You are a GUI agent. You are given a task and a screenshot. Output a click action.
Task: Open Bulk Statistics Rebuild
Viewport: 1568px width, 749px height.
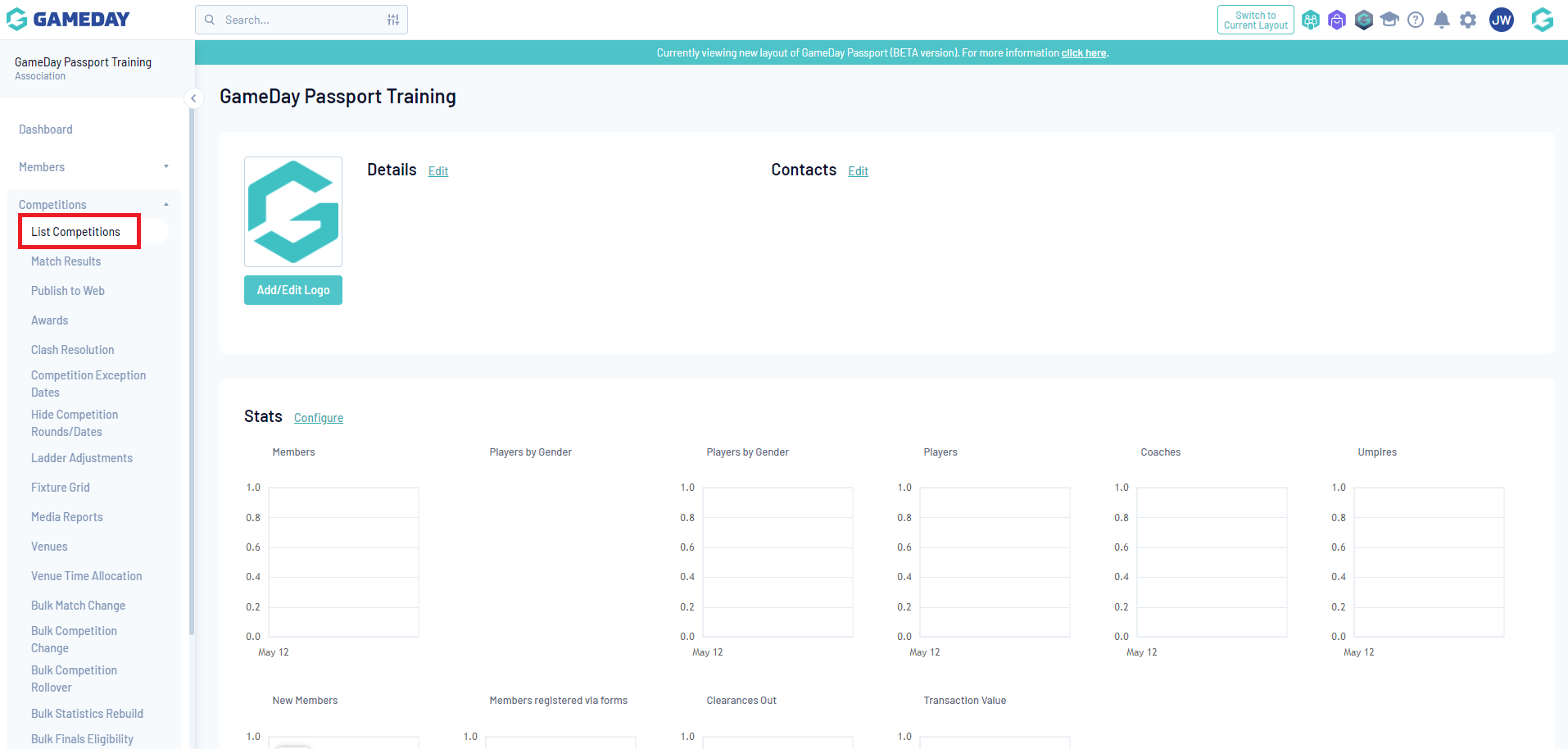coord(88,714)
